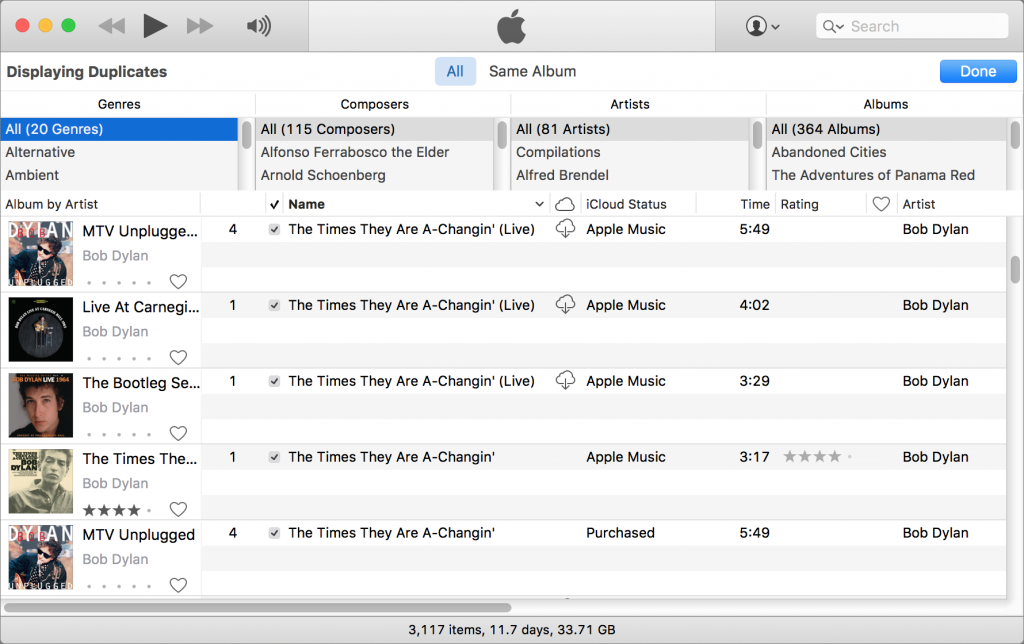
Task: Sort by Artist column header
Action: click(918, 204)
